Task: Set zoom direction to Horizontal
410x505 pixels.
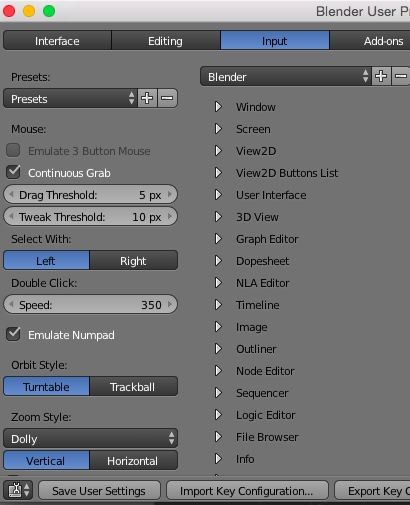Action: (133, 460)
